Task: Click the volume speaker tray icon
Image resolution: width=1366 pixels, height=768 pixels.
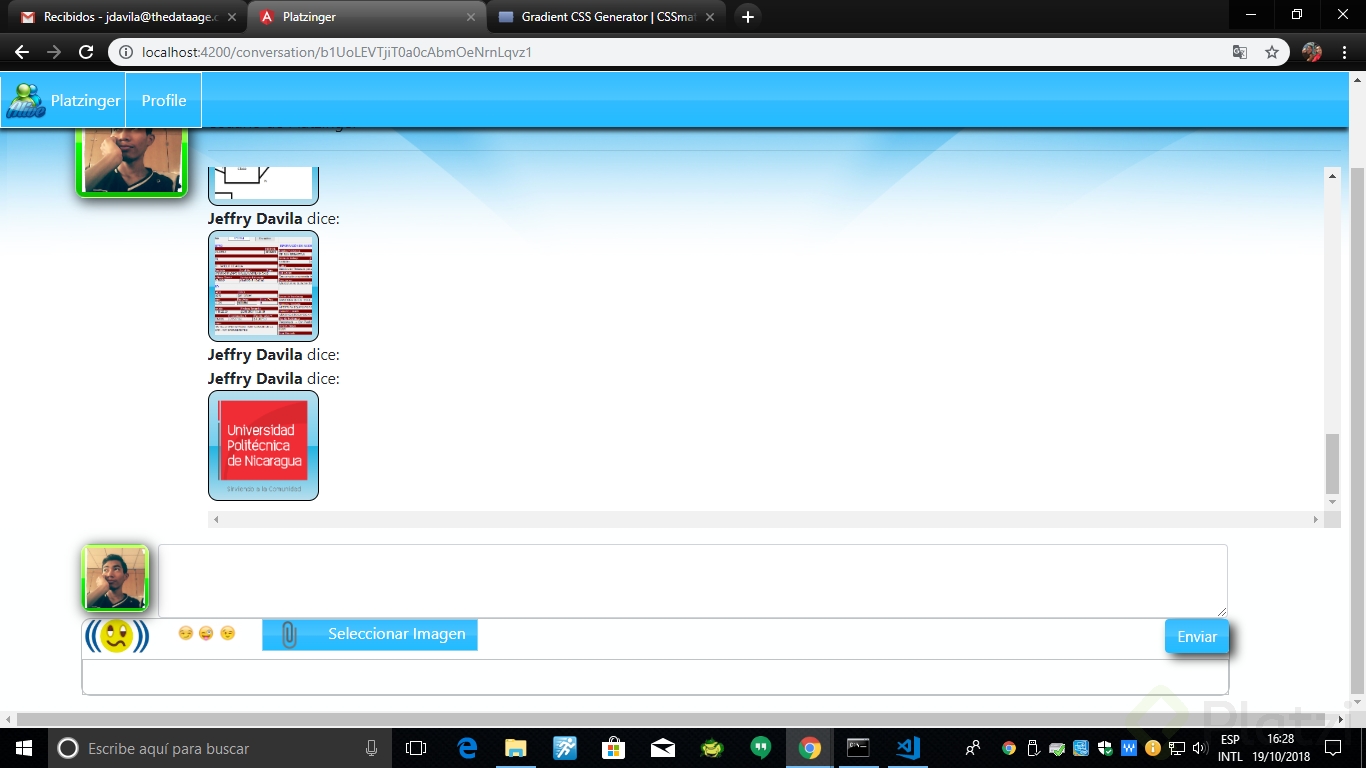Action: click(x=1200, y=748)
